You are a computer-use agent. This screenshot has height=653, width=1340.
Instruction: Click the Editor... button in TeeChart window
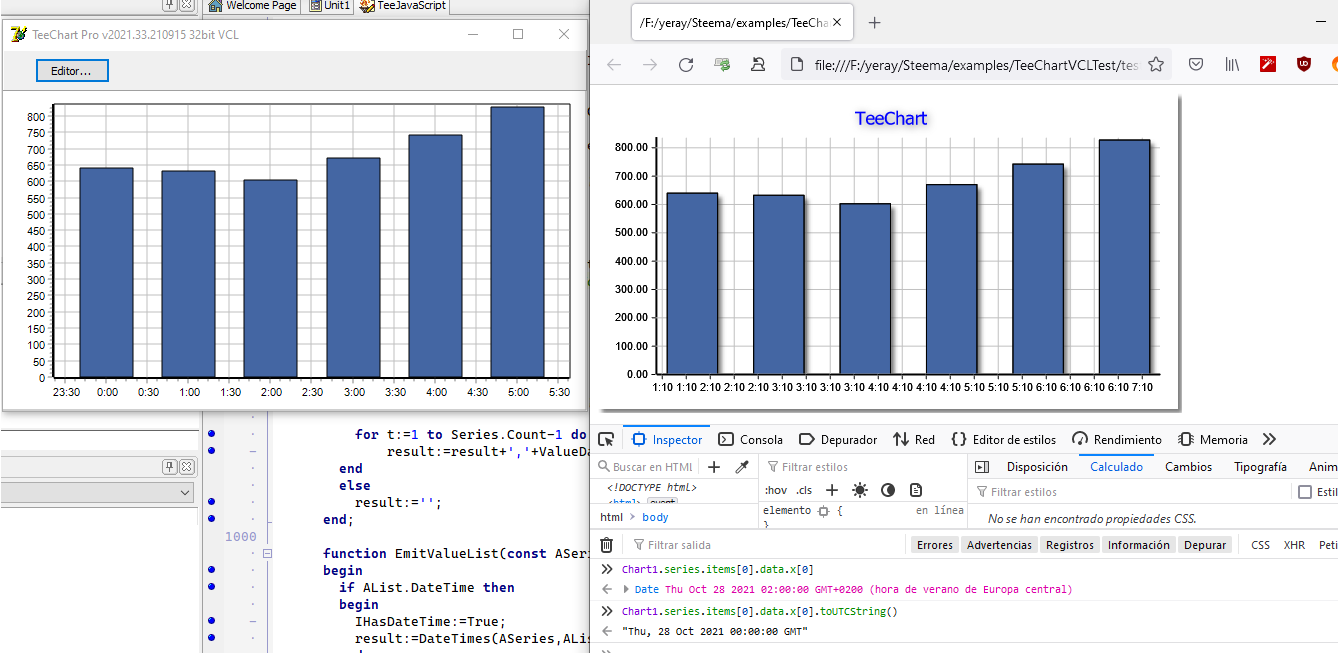(72, 71)
